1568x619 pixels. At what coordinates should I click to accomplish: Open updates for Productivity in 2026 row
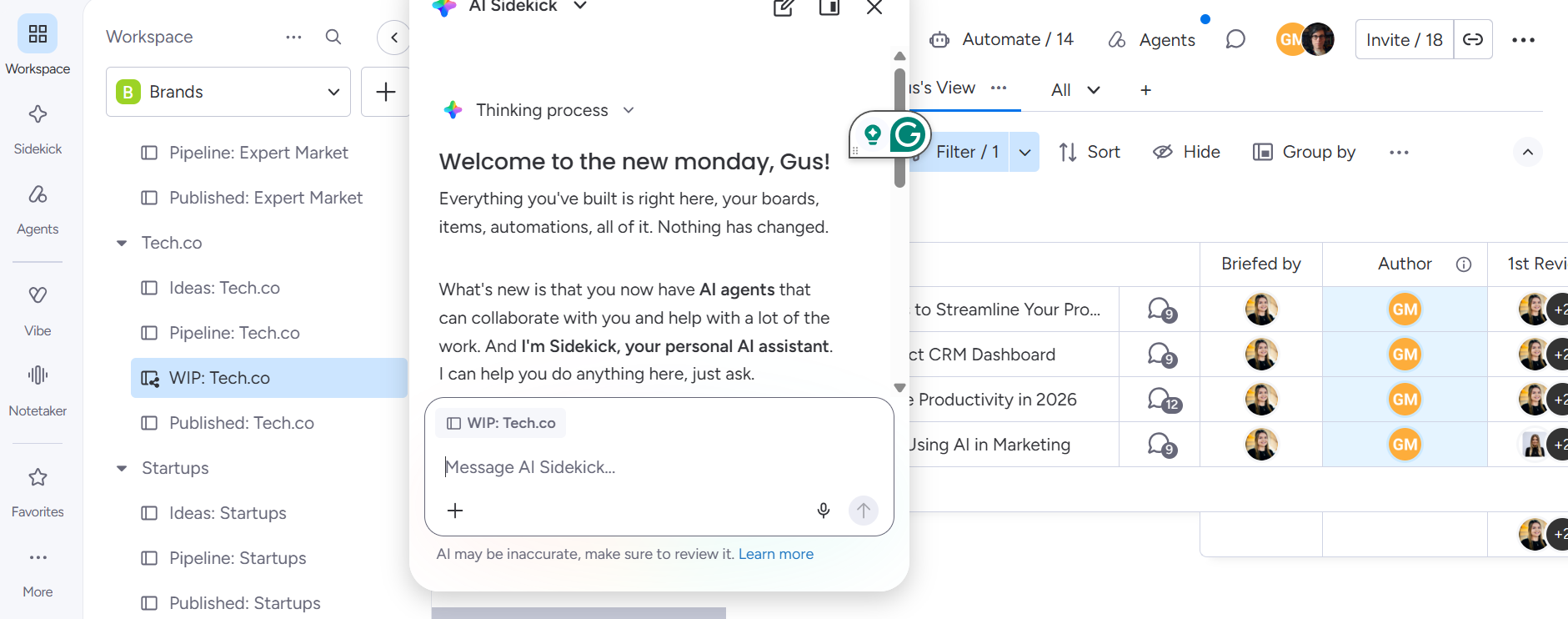click(x=1163, y=400)
